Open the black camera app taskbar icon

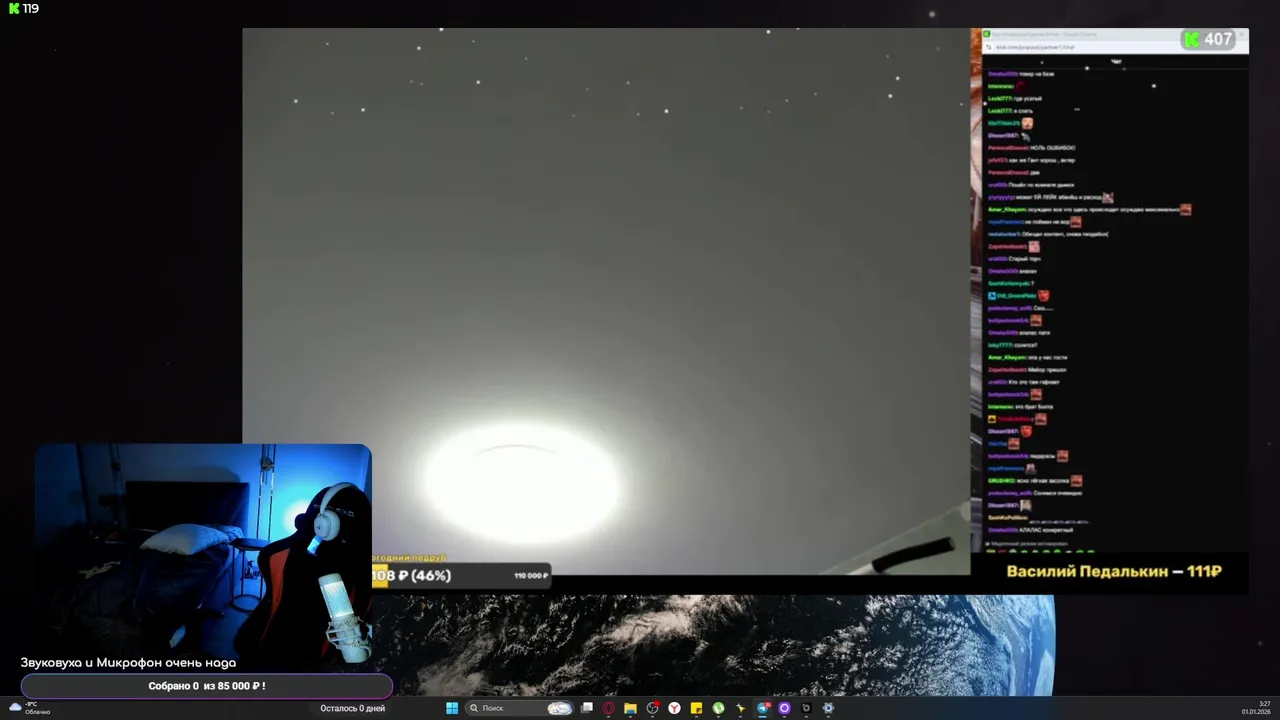pos(806,708)
